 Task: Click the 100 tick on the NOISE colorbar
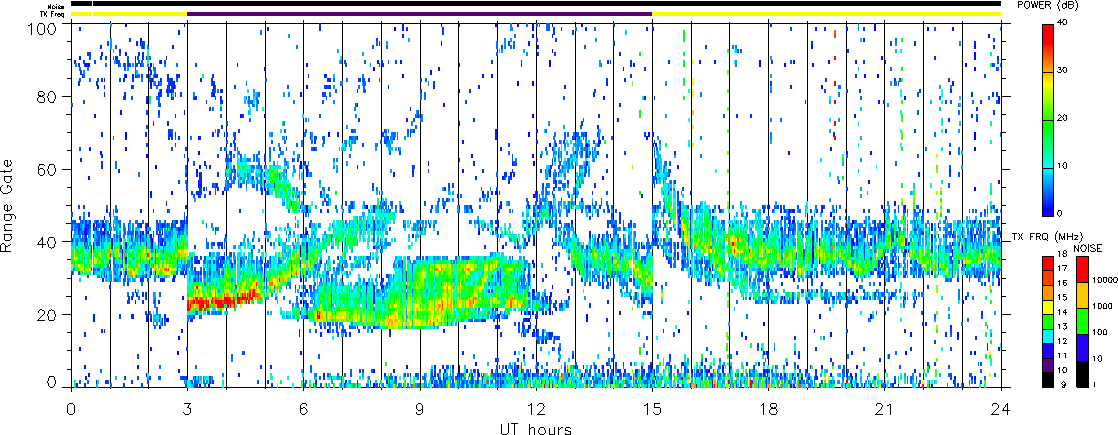(x=1099, y=330)
